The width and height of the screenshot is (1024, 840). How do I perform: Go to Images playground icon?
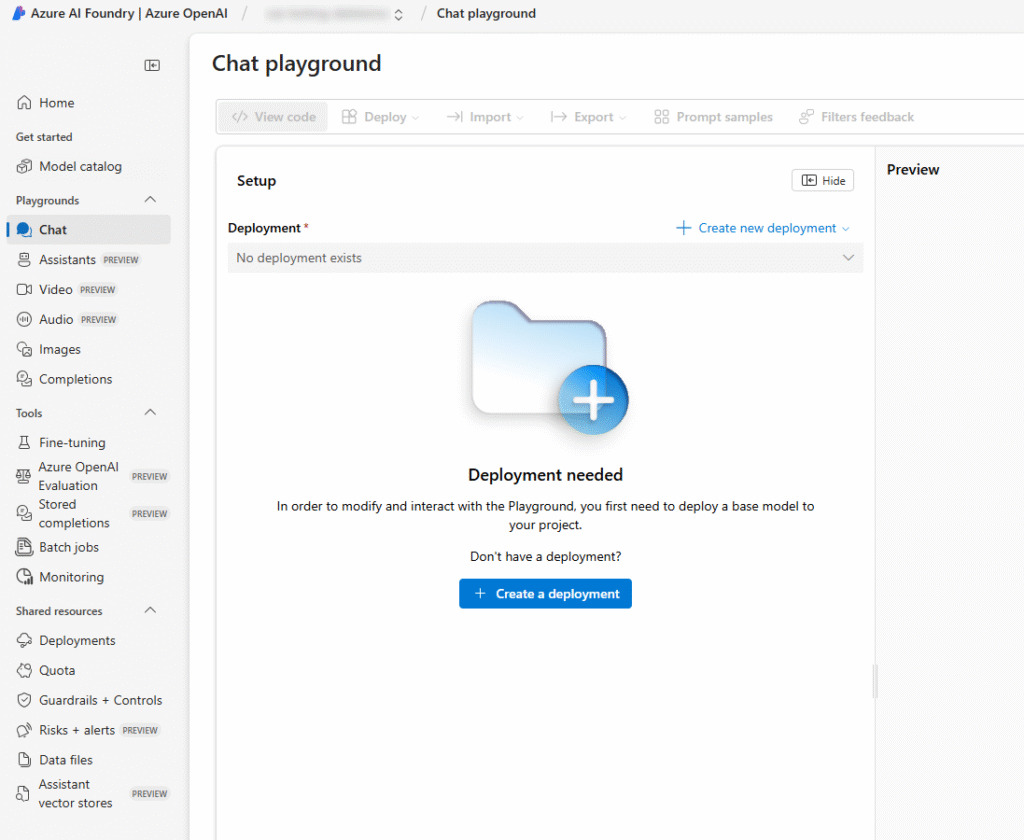25,350
